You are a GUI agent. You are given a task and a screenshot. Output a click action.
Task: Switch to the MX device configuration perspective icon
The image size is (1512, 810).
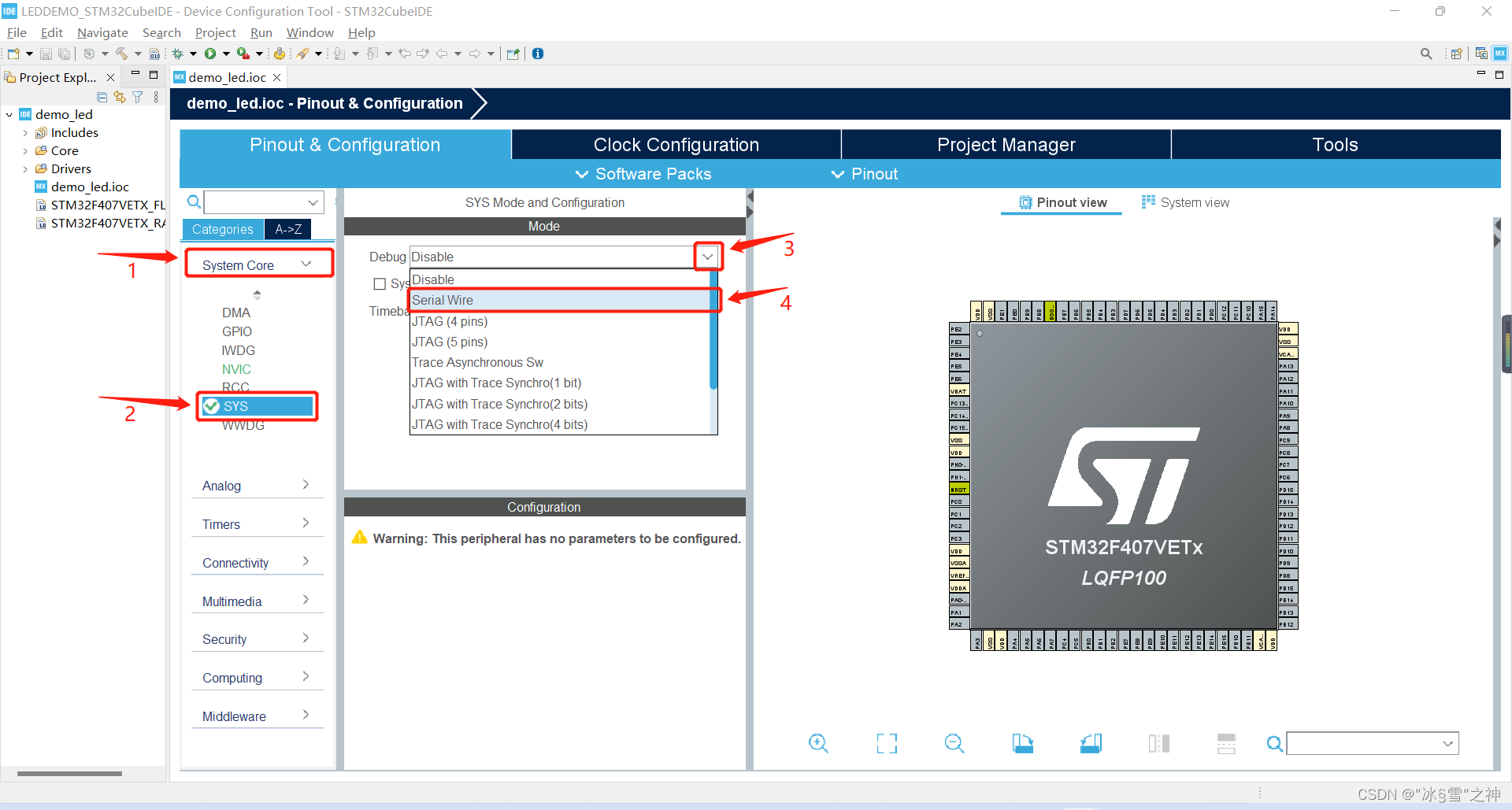pos(1500,54)
